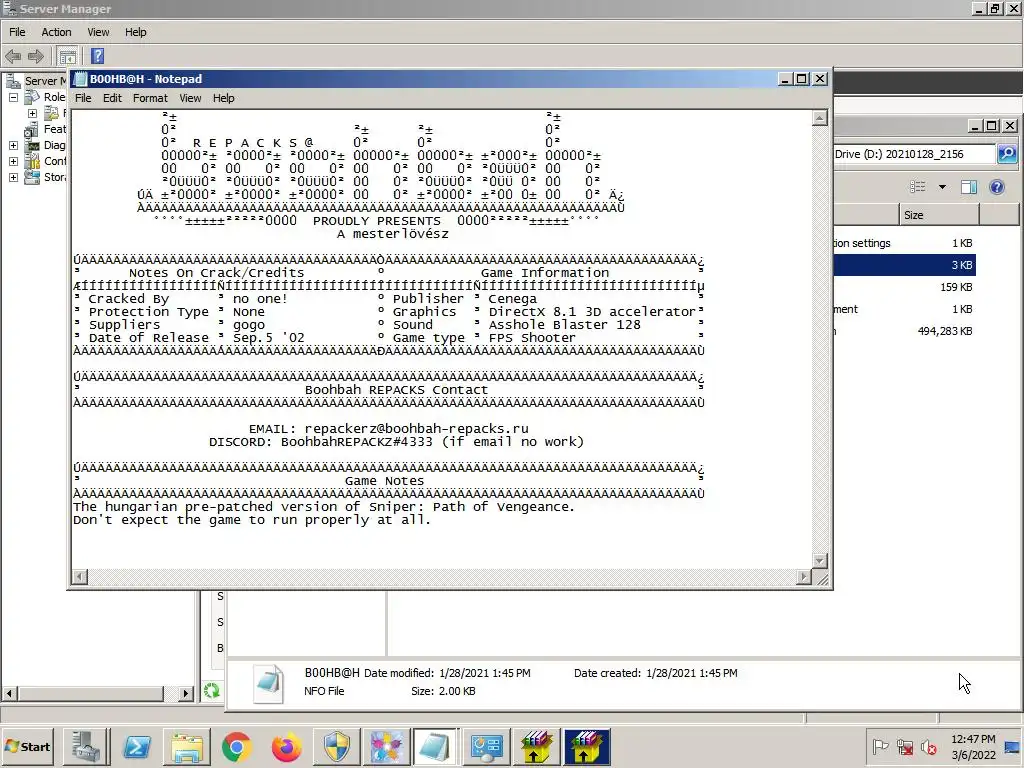Open the shield security icon in taskbar
1024x768 pixels.
tap(337, 747)
